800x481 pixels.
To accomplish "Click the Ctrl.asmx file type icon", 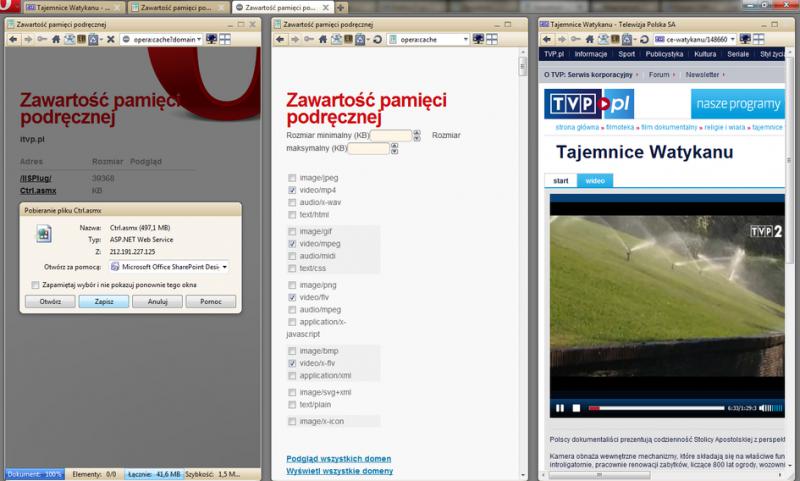I will pos(44,234).
